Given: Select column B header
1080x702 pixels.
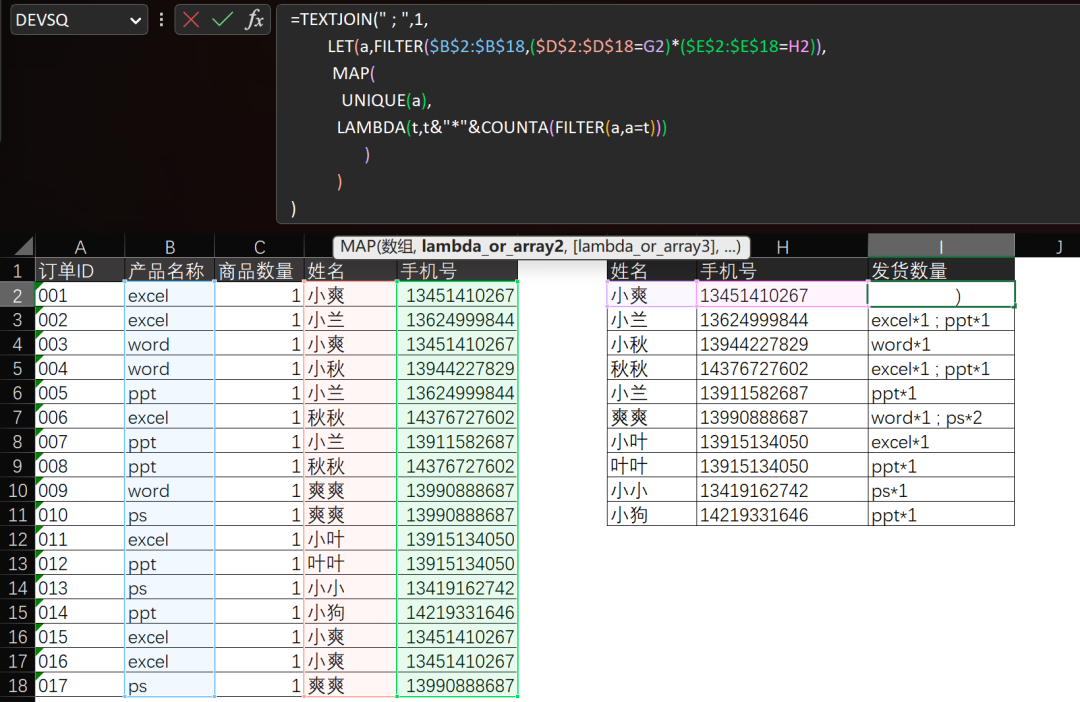Looking at the screenshot, I should coord(169,247).
